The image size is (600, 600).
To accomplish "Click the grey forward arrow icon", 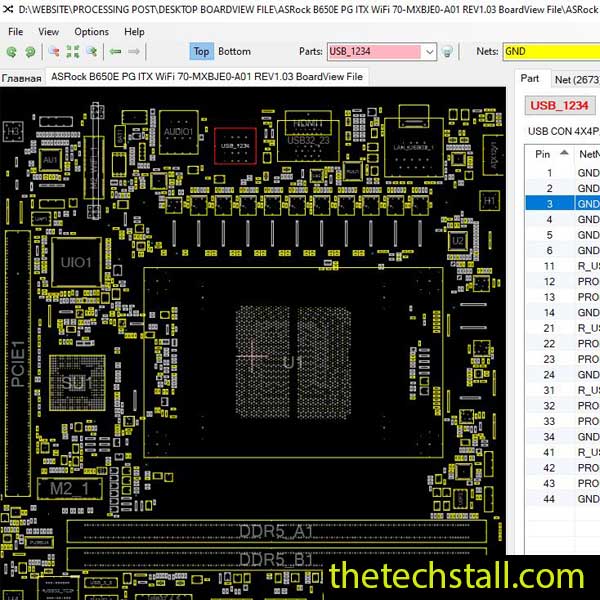I will click(x=135, y=51).
